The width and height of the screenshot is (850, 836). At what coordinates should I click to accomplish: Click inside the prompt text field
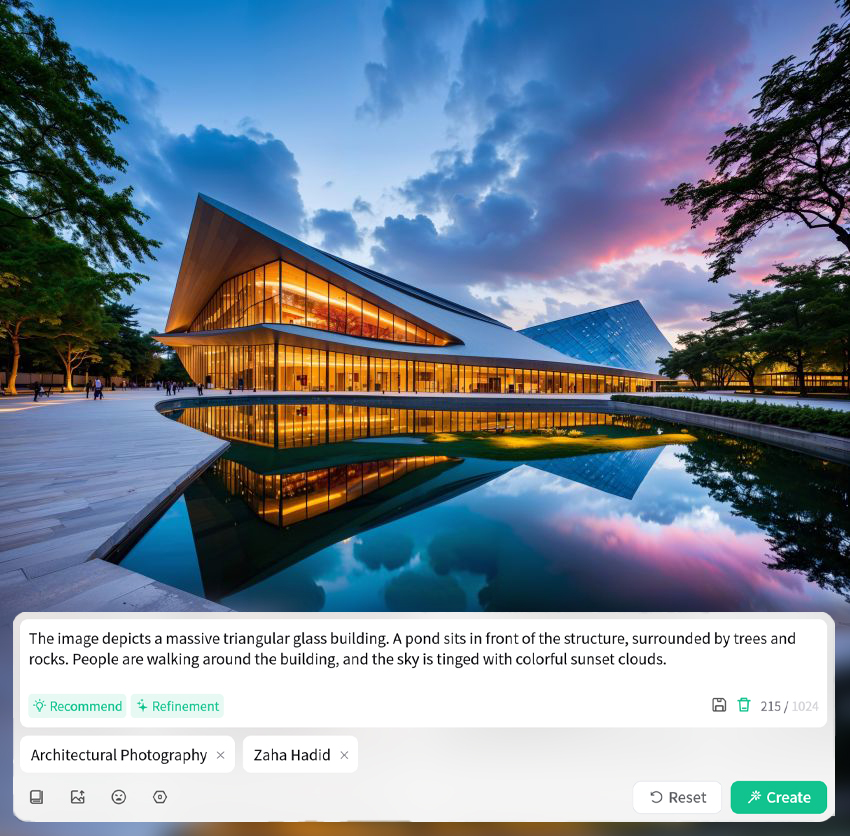(423, 656)
